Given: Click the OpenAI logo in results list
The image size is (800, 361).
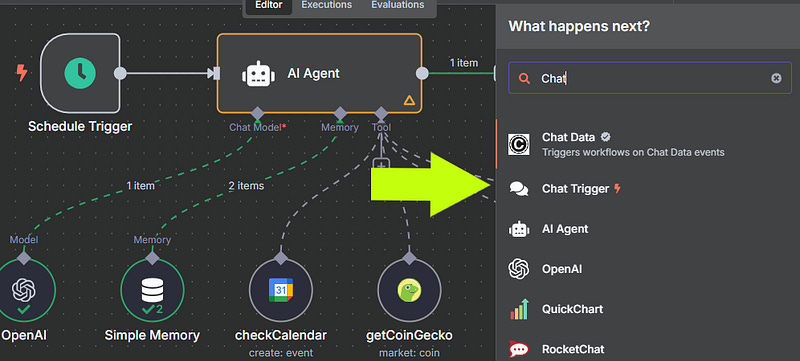Looking at the screenshot, I should [x=519, y=269].
